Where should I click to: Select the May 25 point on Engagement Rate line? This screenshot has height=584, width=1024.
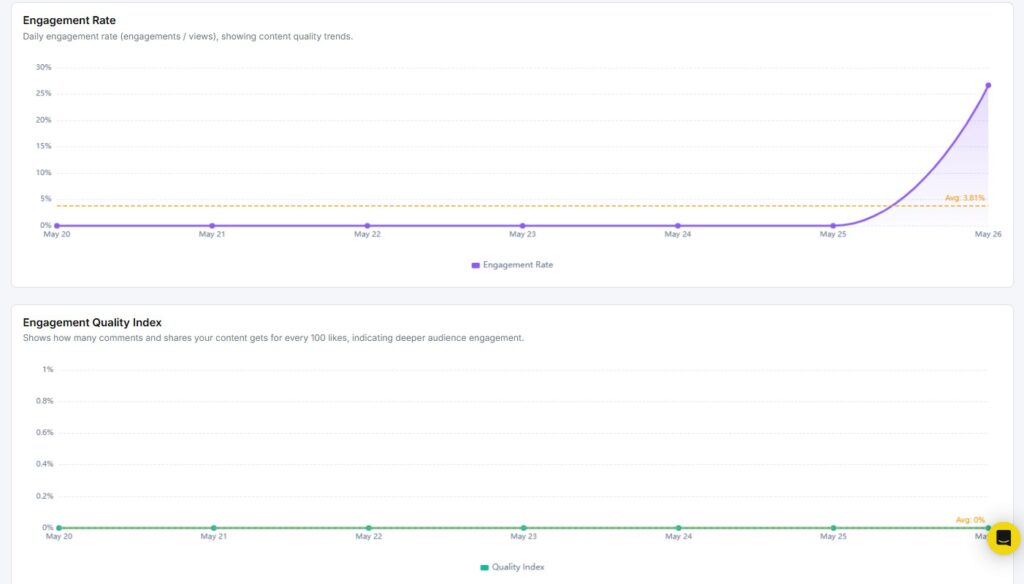pyautogui.click(x=833, y=226)
